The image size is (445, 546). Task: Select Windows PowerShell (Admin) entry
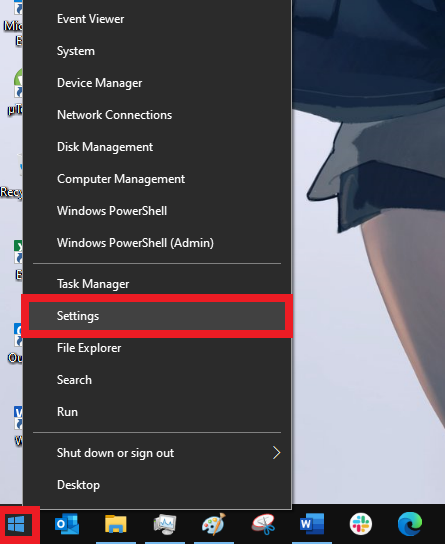157,243
